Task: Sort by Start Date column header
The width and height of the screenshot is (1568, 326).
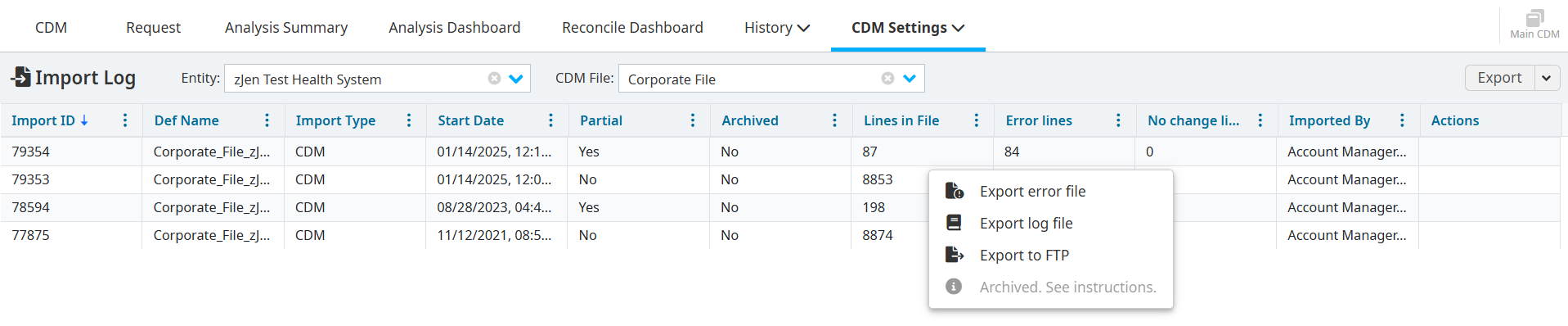Action: pyautogui.click(x=470, y=120)
